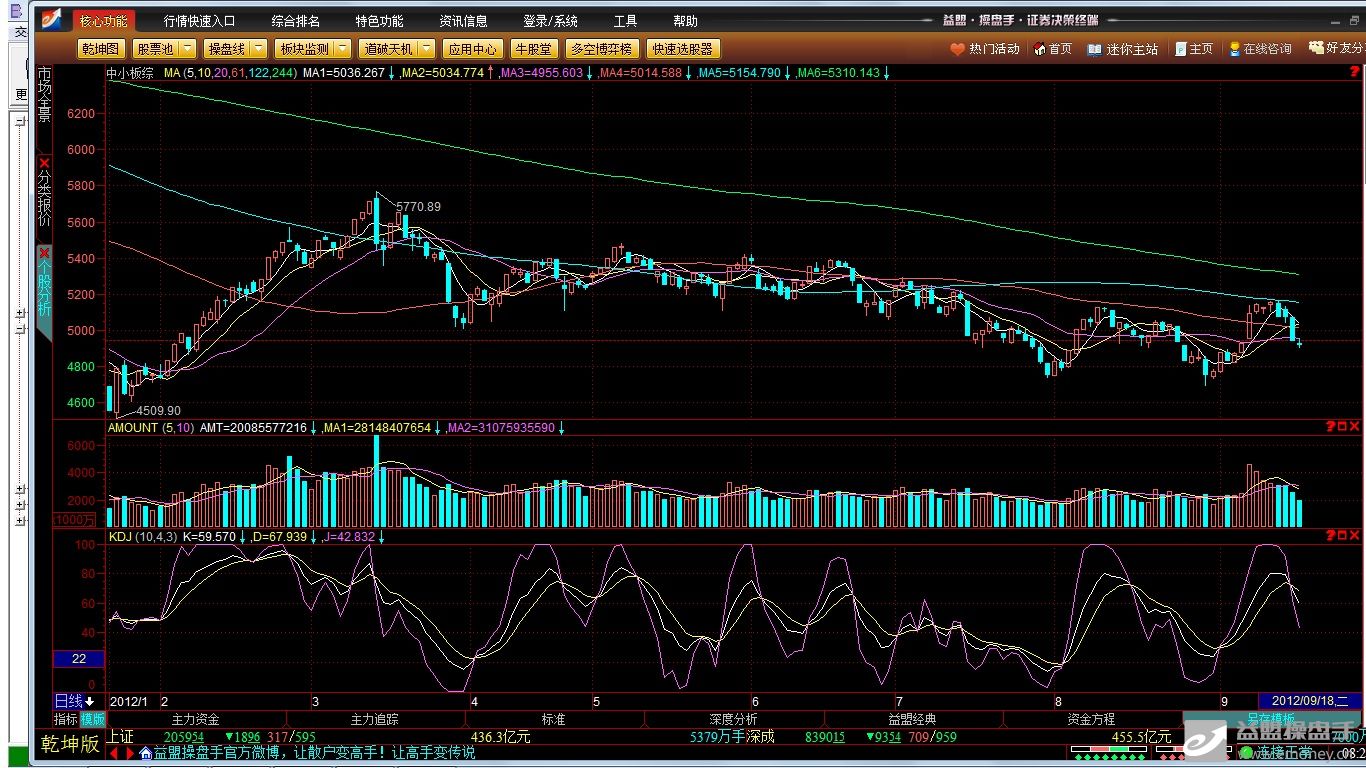Click the 热门活动 heart icon
The height and width of the screenshot is (768, 1366).
[957, 49]
